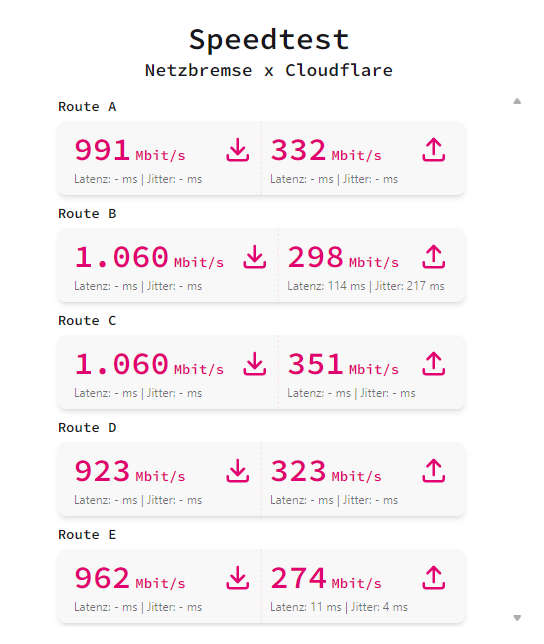
Task: Click Route B download icon
Action: (x=255, y=257)
